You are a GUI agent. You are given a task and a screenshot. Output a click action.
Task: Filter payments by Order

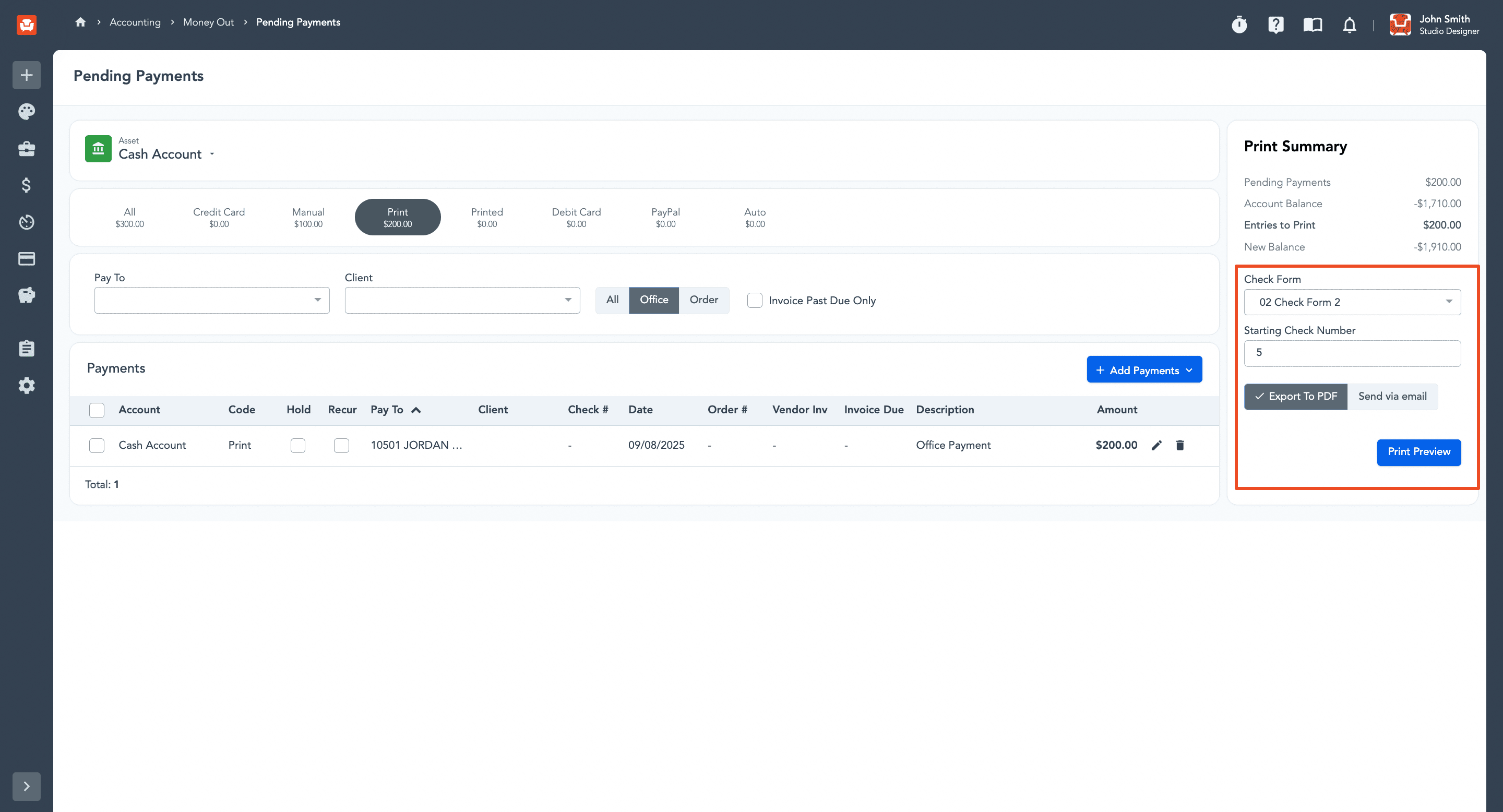pyautogui.click(x=703, y=300)
